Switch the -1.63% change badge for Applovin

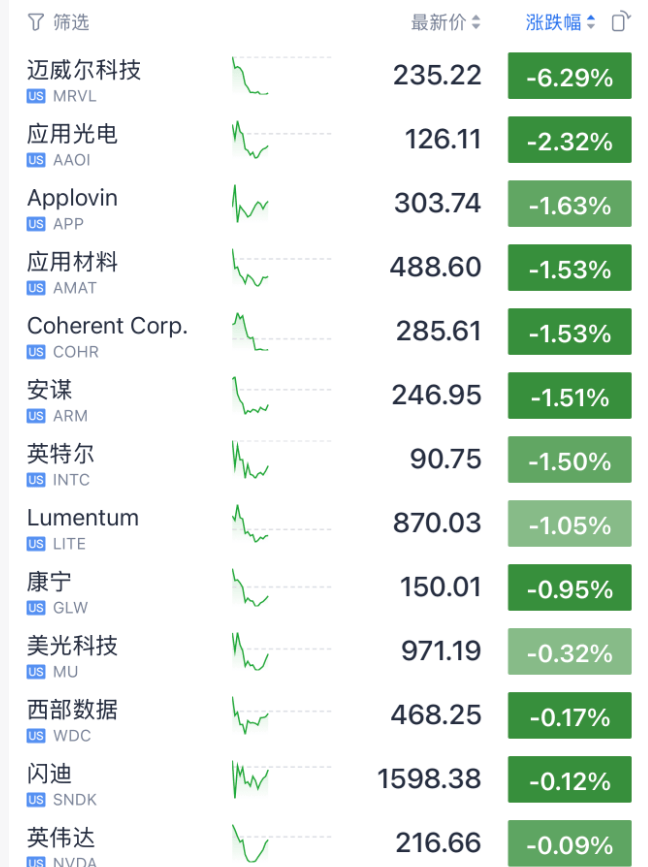pos(569,203)
